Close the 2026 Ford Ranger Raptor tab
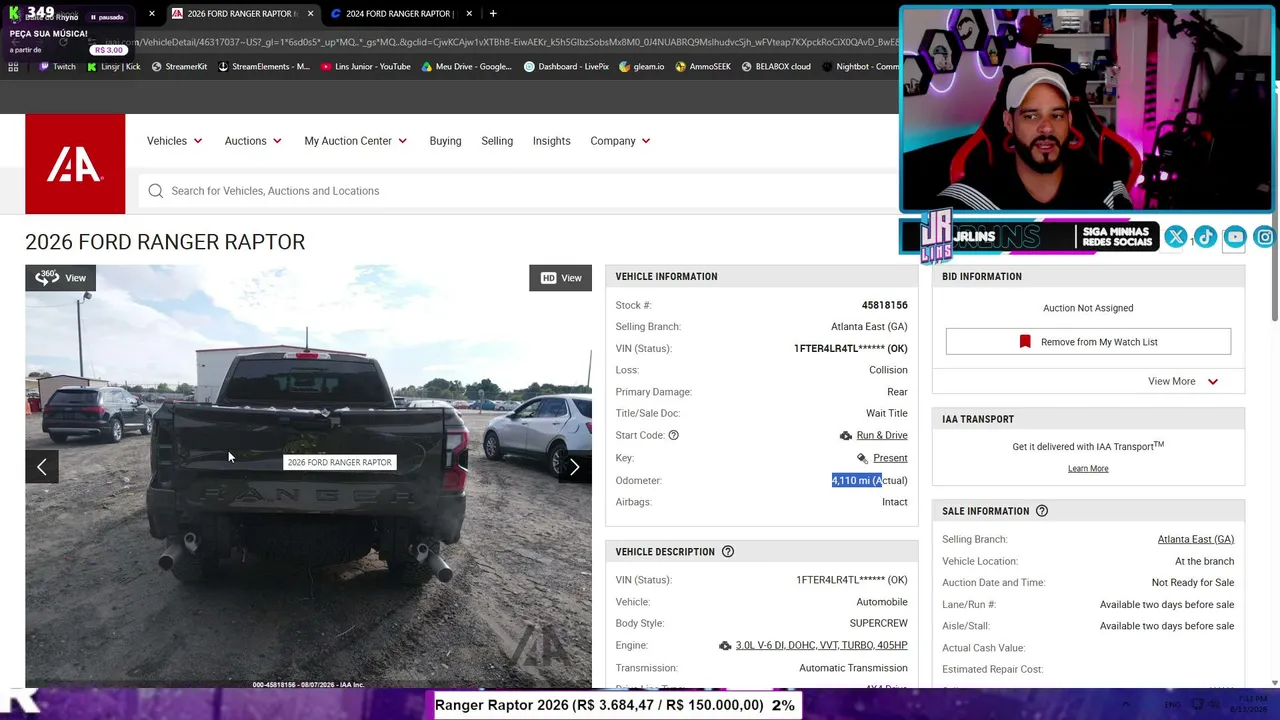Viewport: 1280px width, 720px height. [x=310, y=14]
